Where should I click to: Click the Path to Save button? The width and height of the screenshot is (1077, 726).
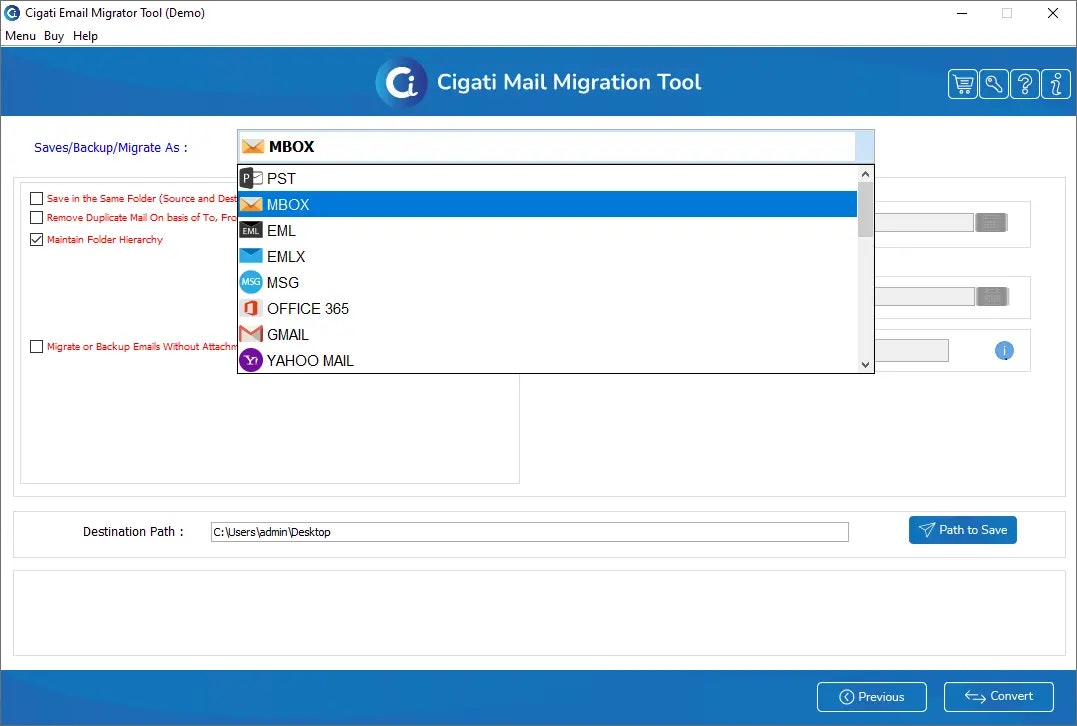tap(962, 530)
